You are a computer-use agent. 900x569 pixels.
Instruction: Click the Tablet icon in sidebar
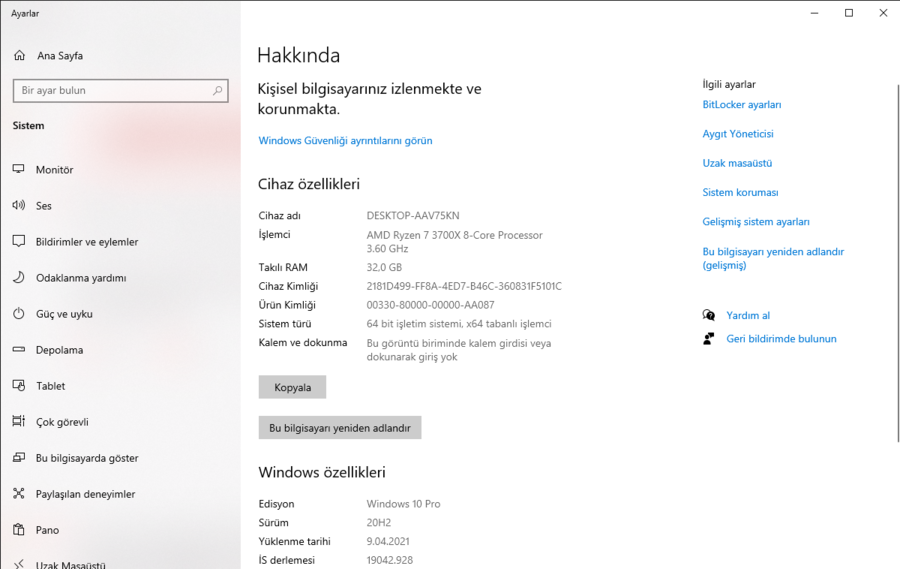pos(18,386)
